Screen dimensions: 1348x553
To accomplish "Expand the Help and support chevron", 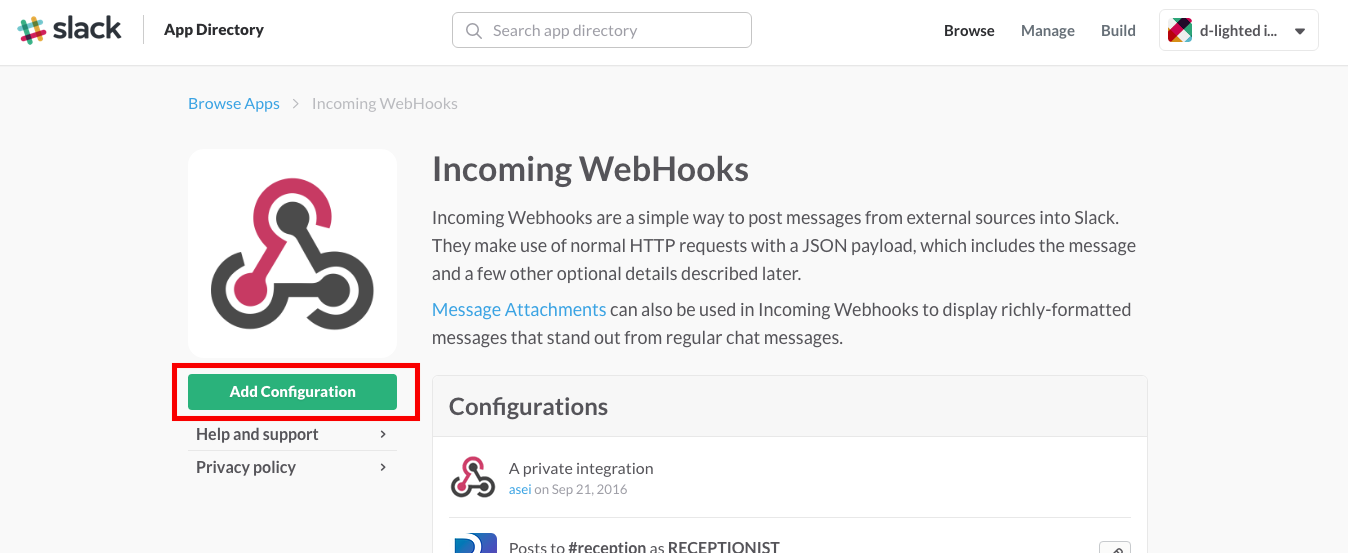I will pyautogui.click(x=383, y=434).
